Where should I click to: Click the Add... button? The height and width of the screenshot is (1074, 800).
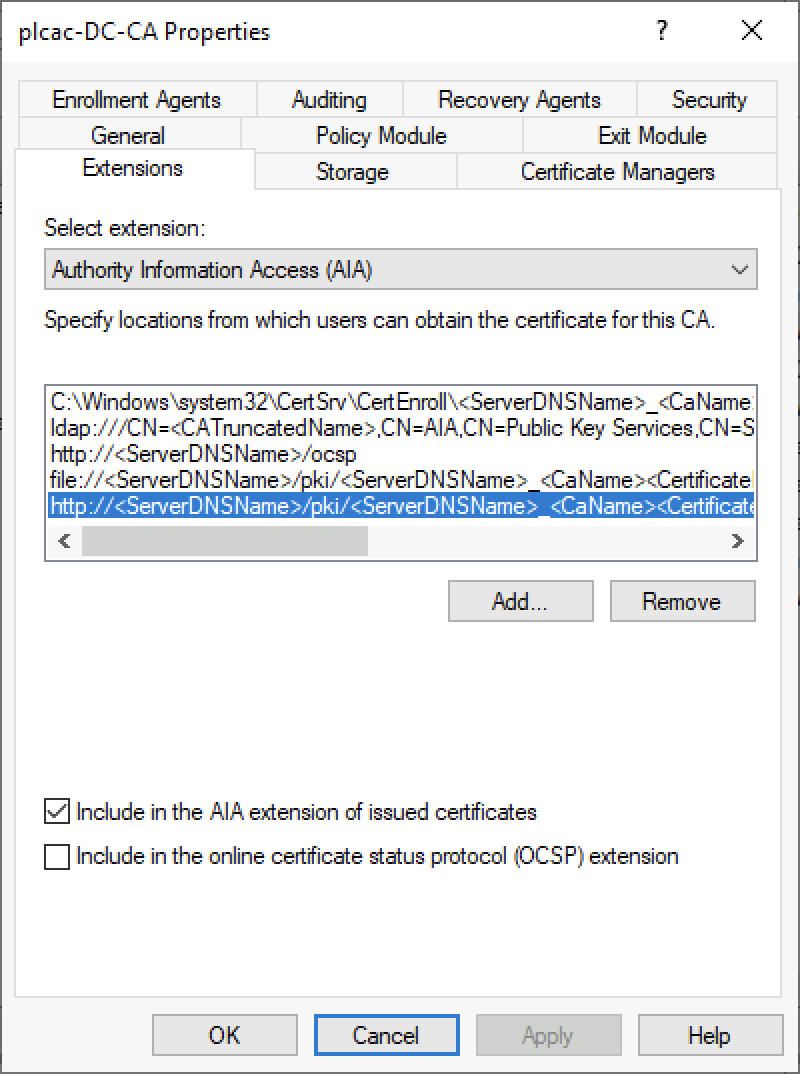click(520, 602)
